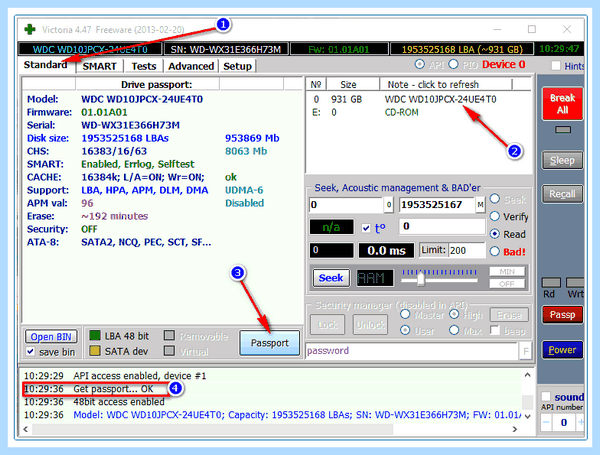Toggle the sound checkbox
The image size is (600, 455).
pyautogui.click(x=546, y=396)
